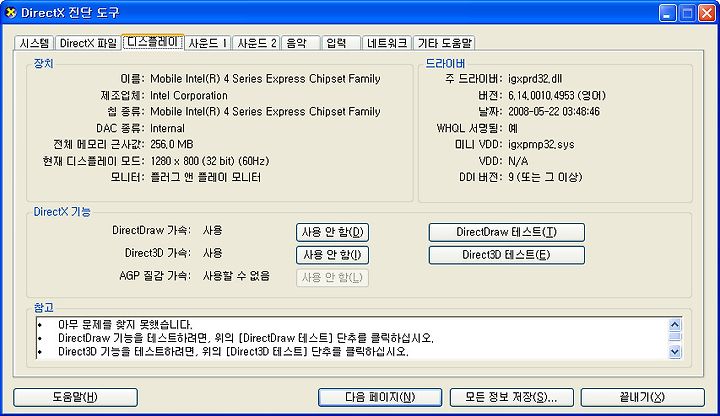Click the 2008-05-22 03:48:46 date value
Screen dimensions: 720x416
554,112
